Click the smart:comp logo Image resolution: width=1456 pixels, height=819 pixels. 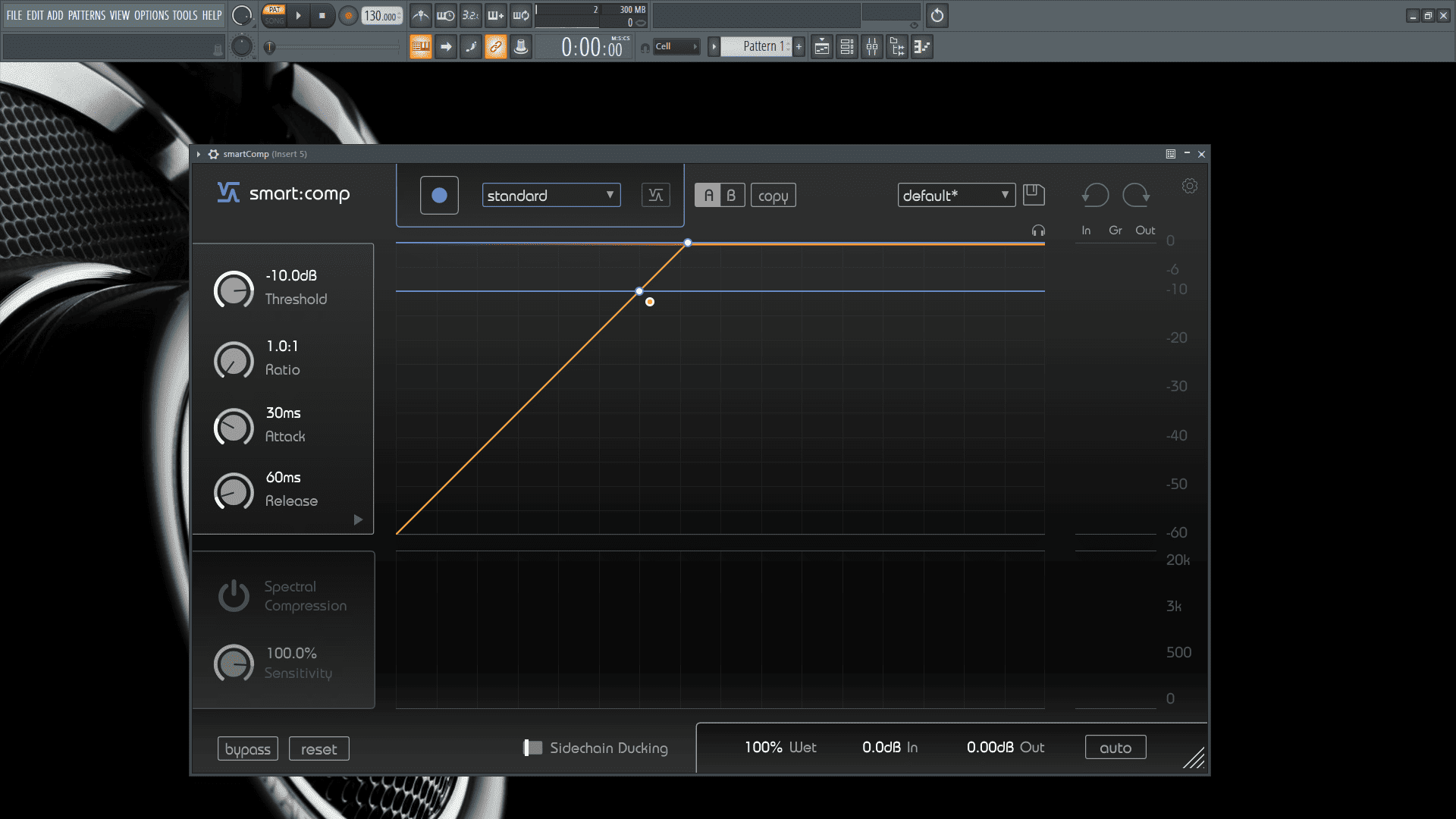[x=284, y=193]
